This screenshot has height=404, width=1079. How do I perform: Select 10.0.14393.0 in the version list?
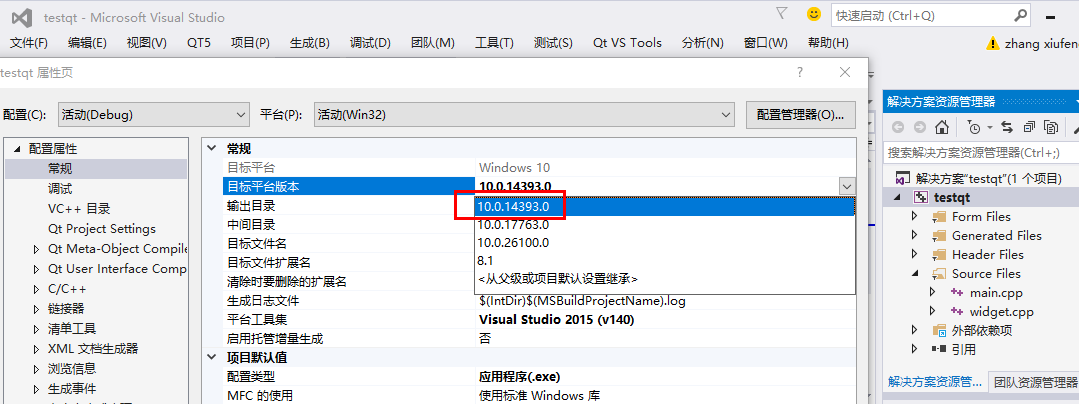[665, 206]
